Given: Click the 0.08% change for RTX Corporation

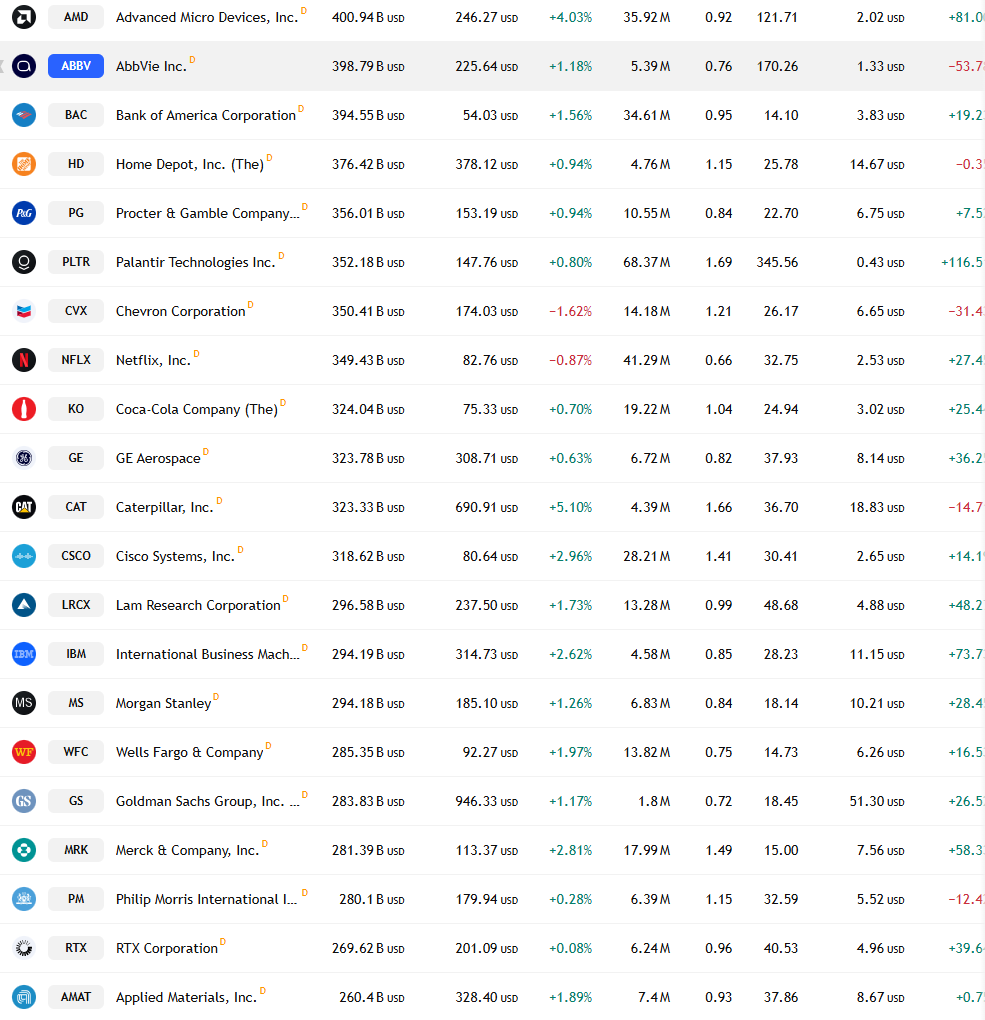Looking at the screenshot, I should 571,948.
